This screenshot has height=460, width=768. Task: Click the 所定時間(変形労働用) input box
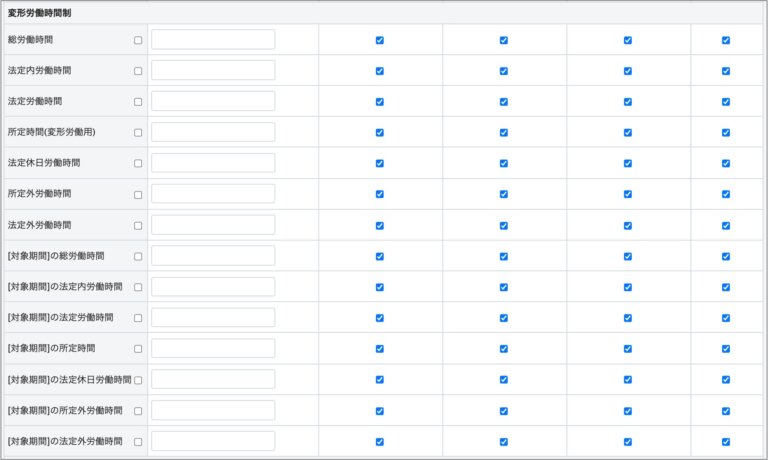click(x=213, y=133)
